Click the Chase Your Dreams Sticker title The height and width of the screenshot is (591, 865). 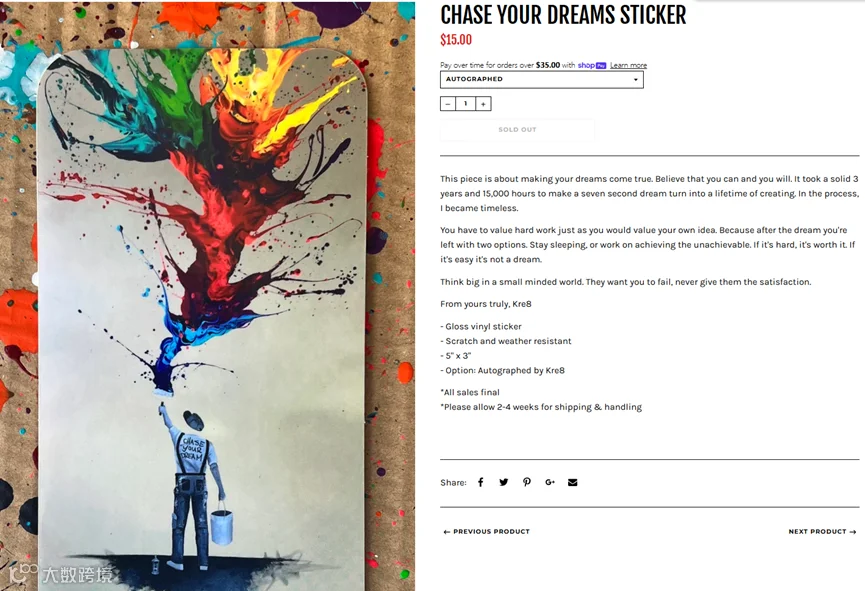point(563,15)
